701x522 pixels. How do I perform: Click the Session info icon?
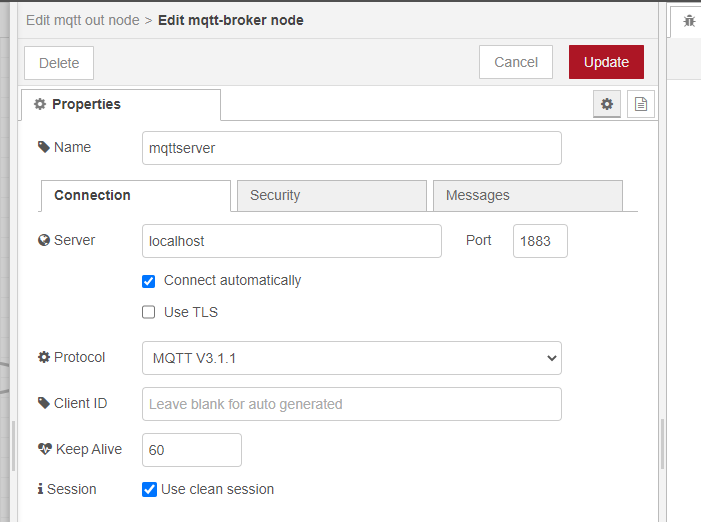[x=40, y=489]
